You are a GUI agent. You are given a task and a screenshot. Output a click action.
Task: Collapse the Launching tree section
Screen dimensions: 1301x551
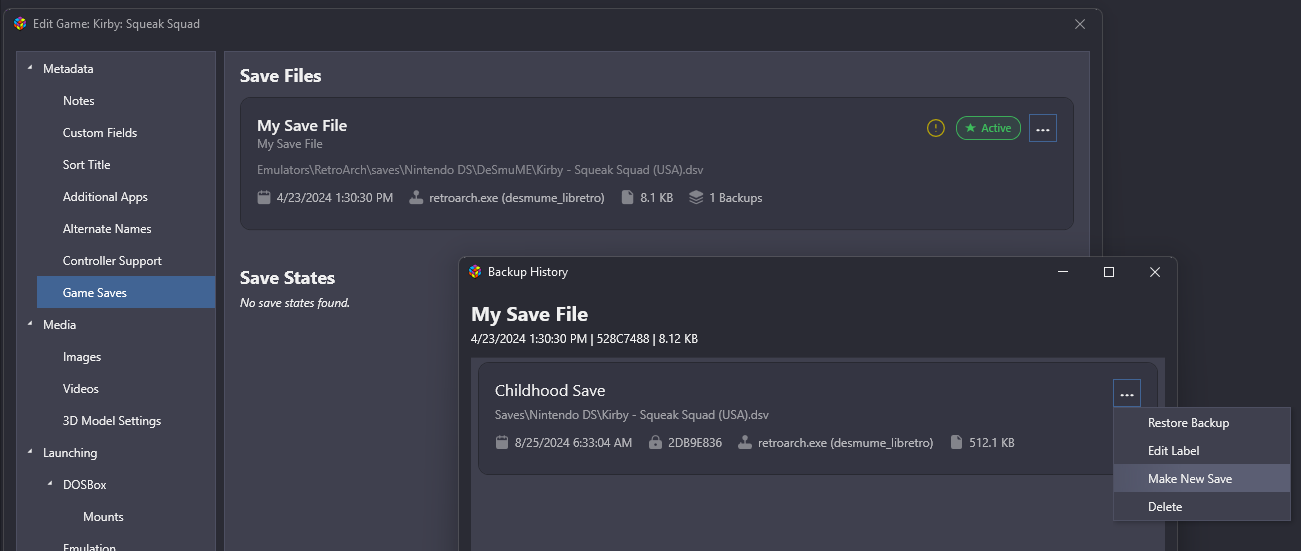click(x=29, y=452)
